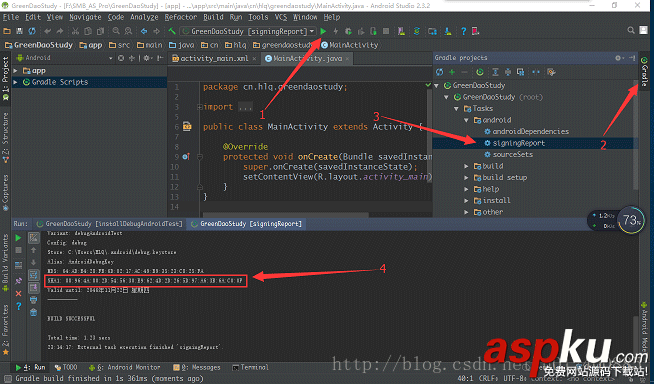
Task: Refresh all Gradle projects icon
Action: click(x=440, y=72)
